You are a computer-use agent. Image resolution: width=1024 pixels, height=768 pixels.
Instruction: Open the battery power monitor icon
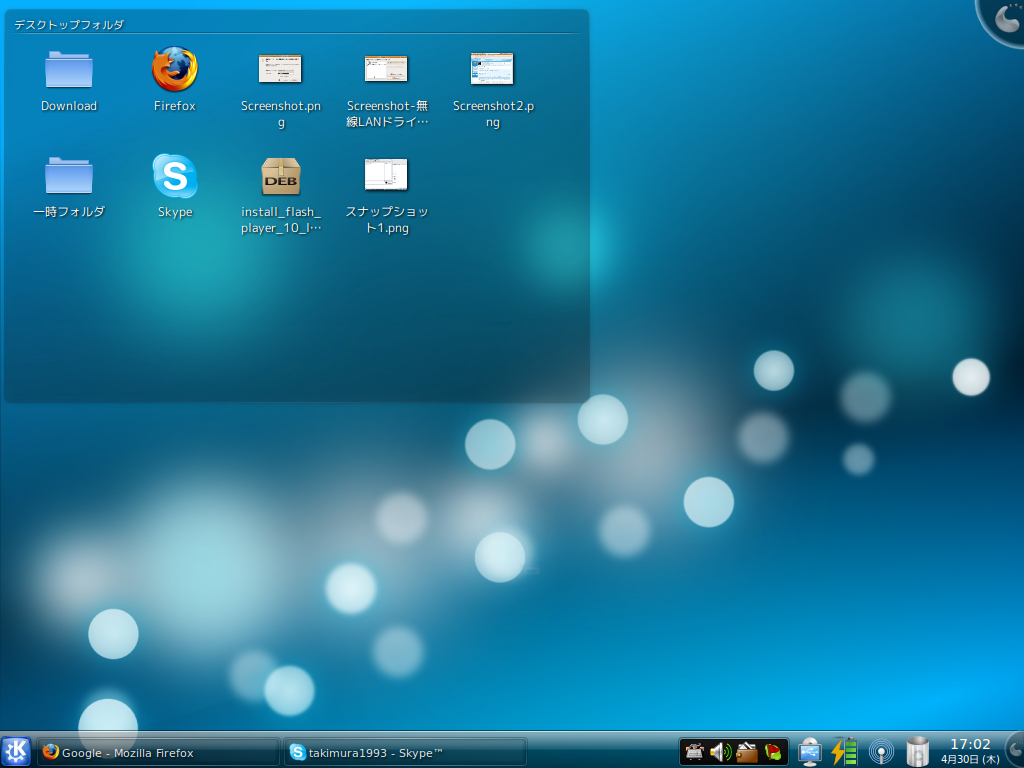click(x=844, y=751)
